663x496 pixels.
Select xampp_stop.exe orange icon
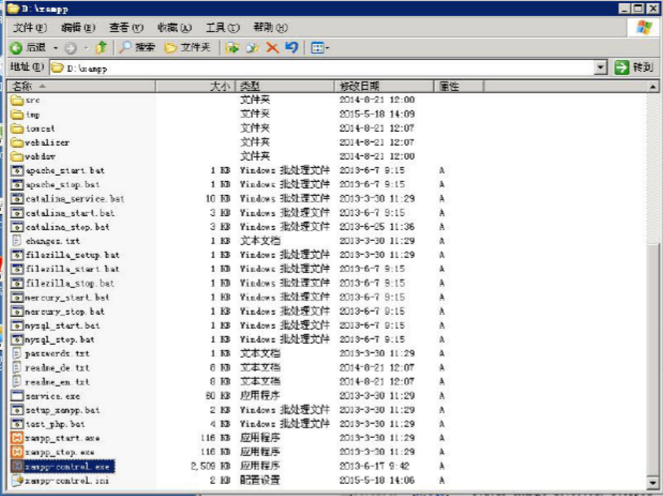pos(17,452)
